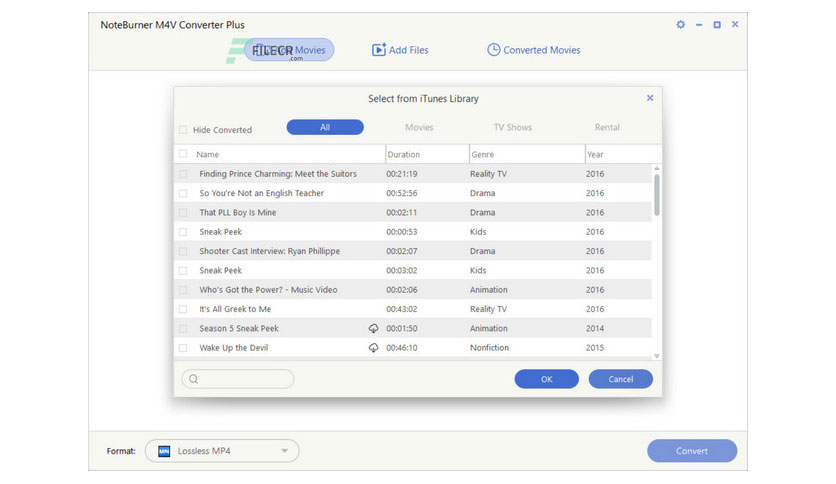This screenshot has width=836, height=484.
Task: Check That PLL Boy Is Mine
Action: (183, 212)
